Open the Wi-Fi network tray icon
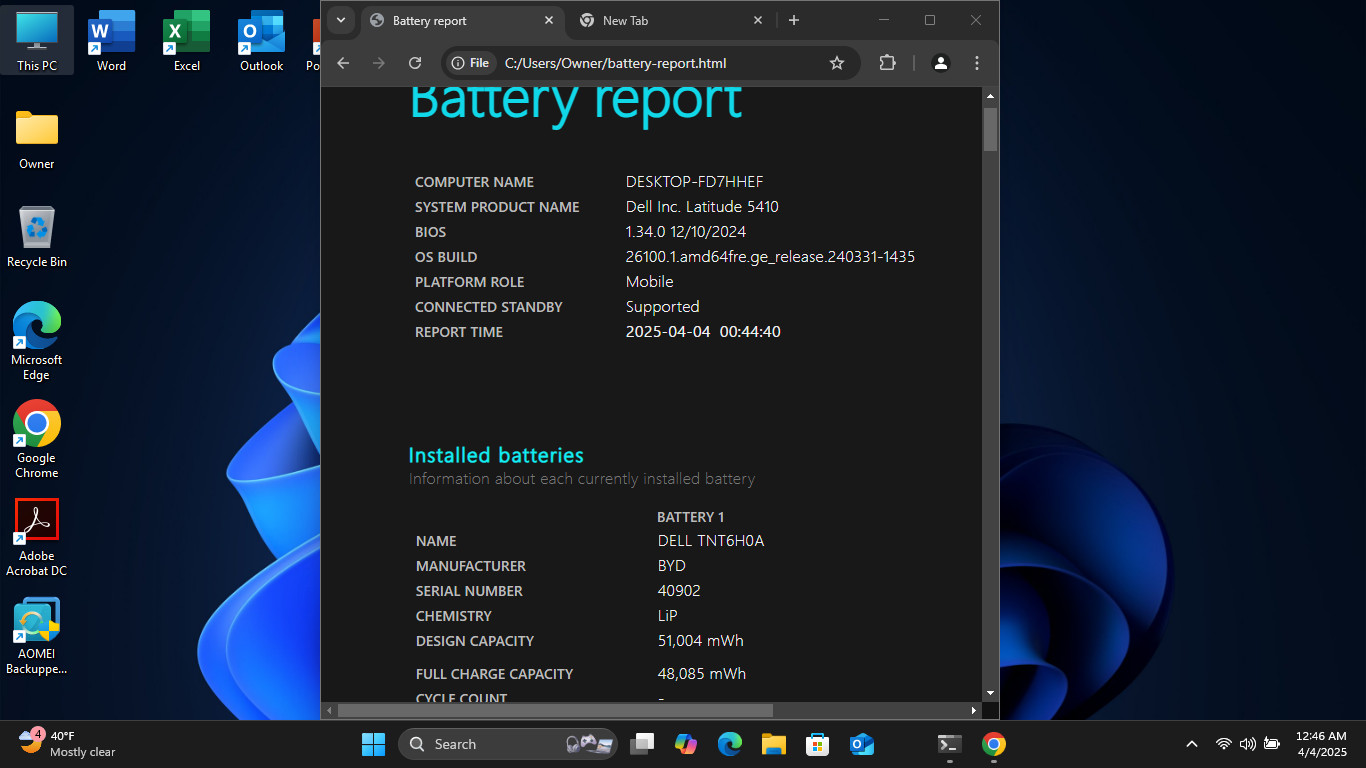The image size is (1366, 768). [1223, 744]
